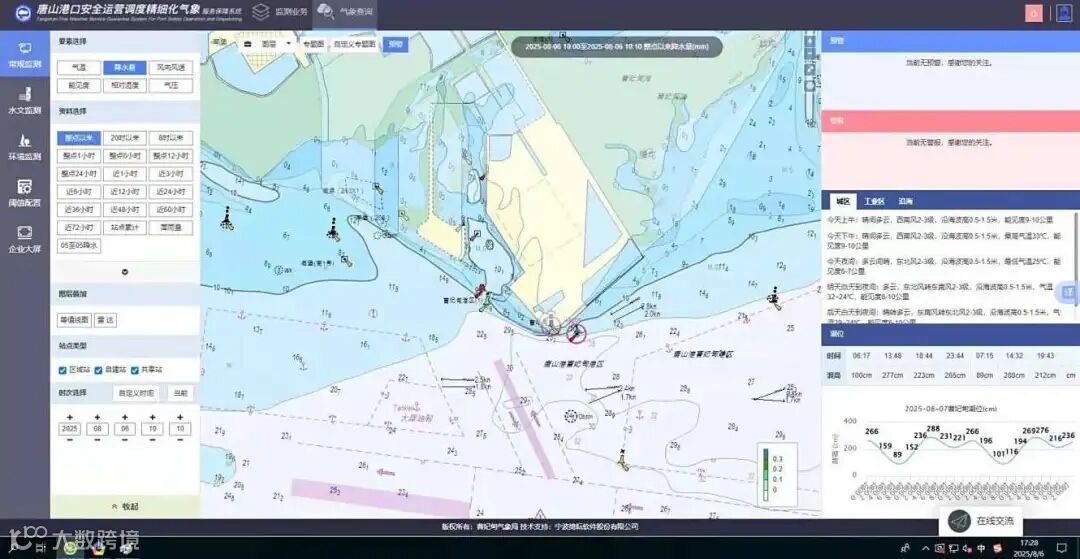Open 阈值配置 sidebar section

pyautogui.click(x=25, y=193)
